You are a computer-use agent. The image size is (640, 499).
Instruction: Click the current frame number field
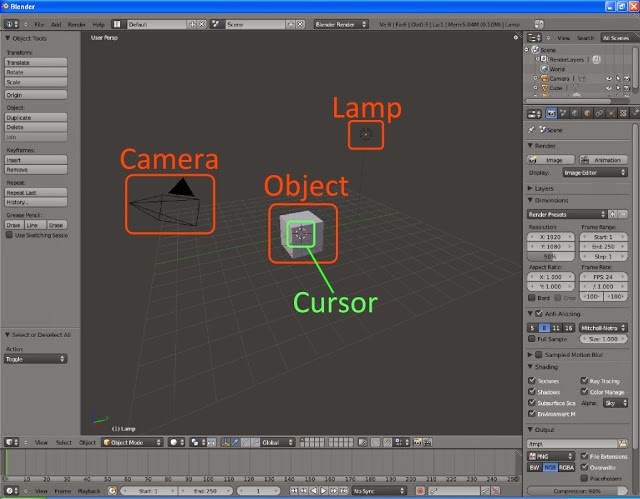(x=258, y=491)
